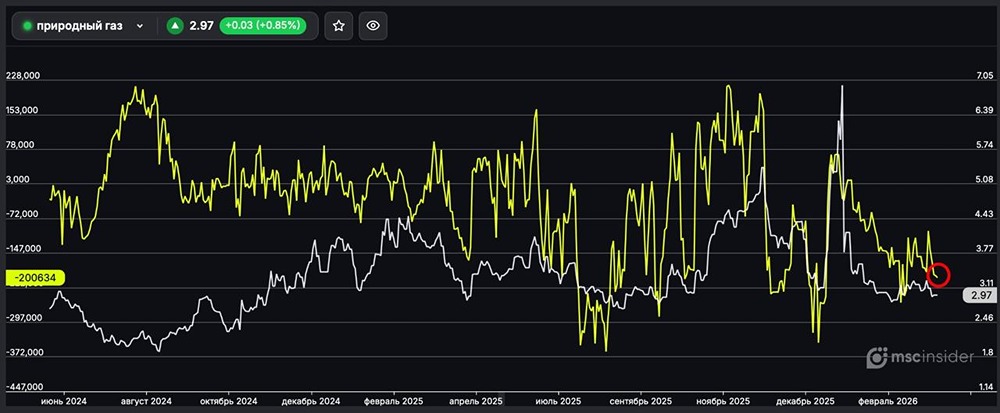Click октябрь 2024 on the time axis
This screenshot has width=1000, height=413.
[229, 400]
